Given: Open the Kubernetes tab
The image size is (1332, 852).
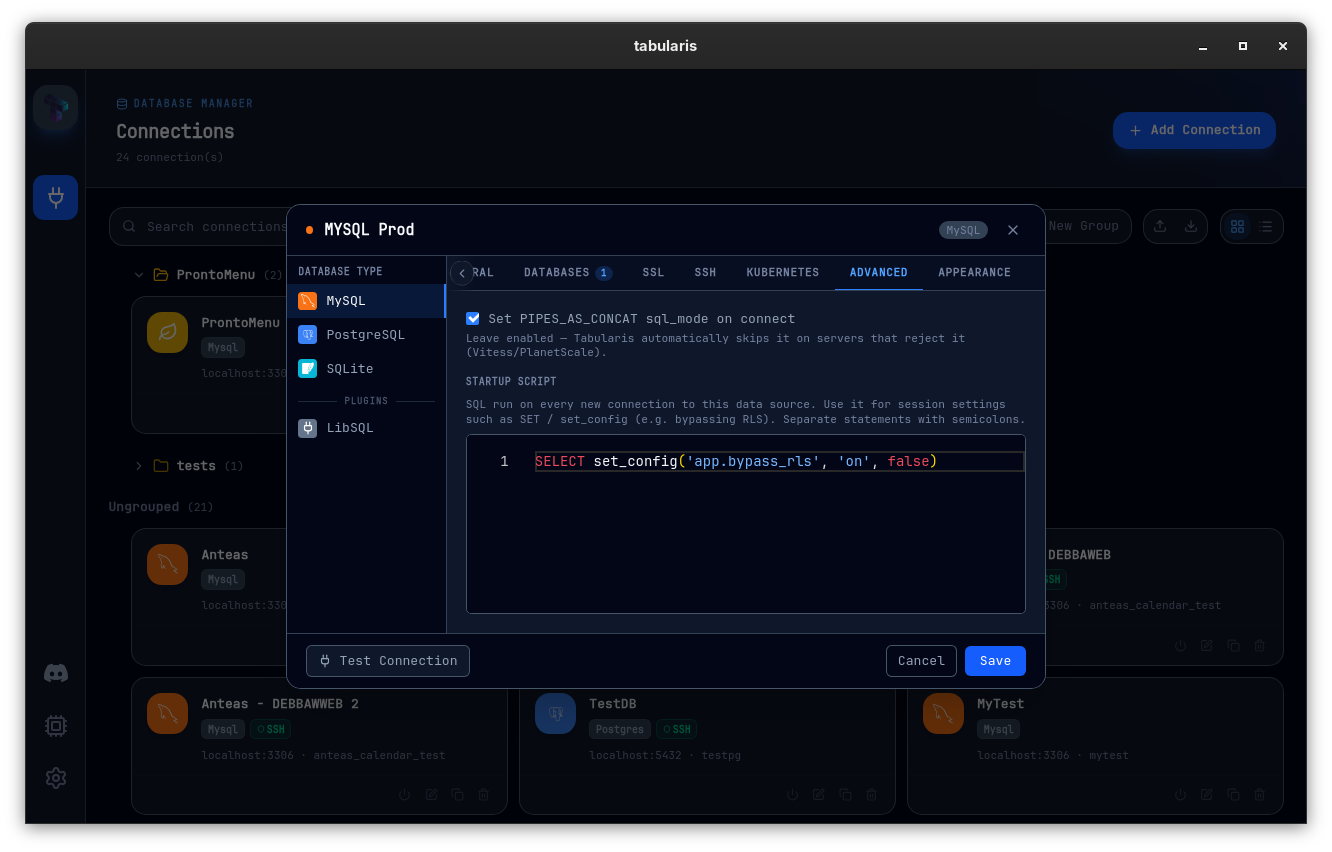Looking at the screenshot, I should (782, 273).
